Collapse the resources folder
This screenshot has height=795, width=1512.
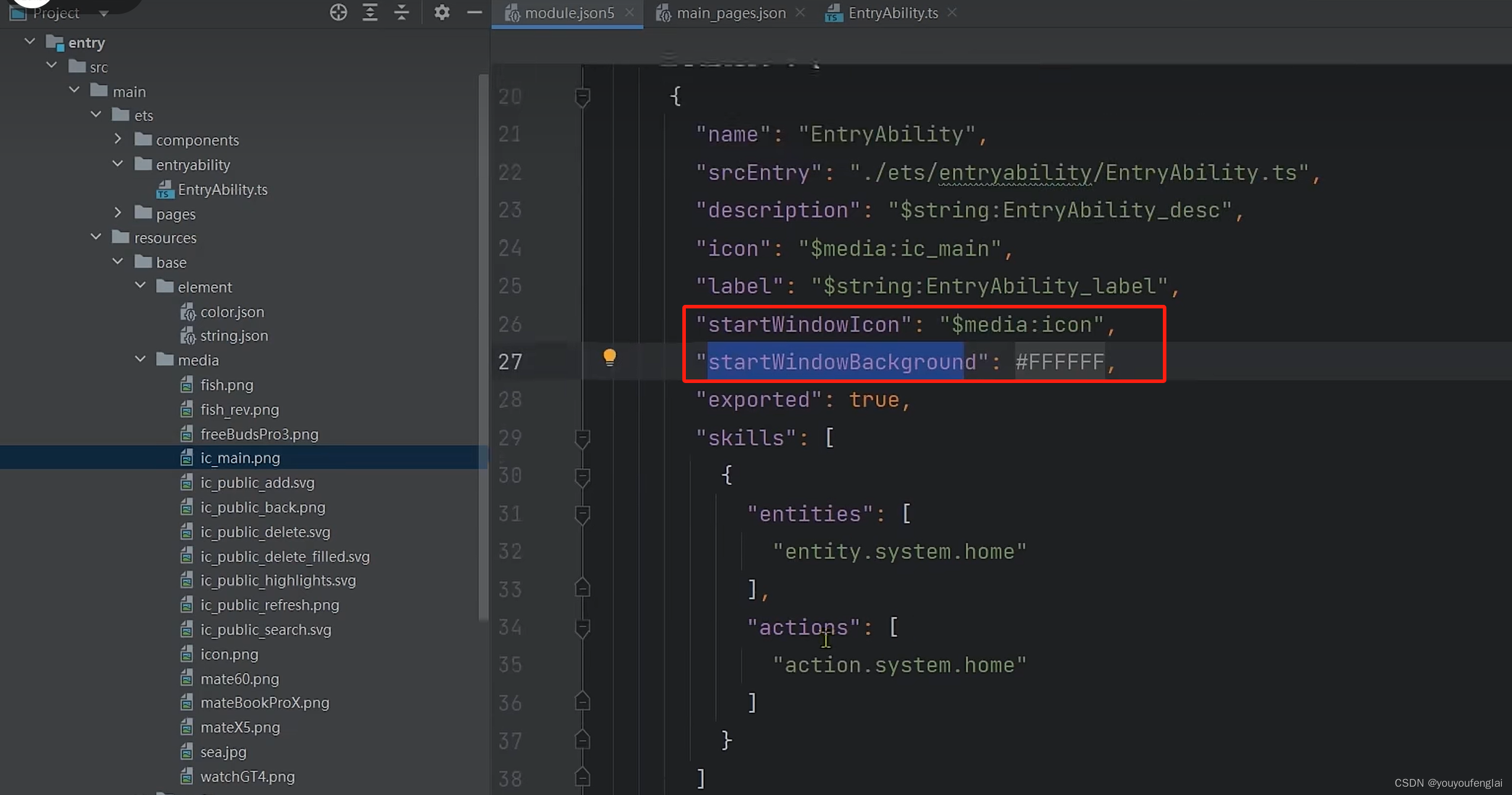click(x=96, y=237)
